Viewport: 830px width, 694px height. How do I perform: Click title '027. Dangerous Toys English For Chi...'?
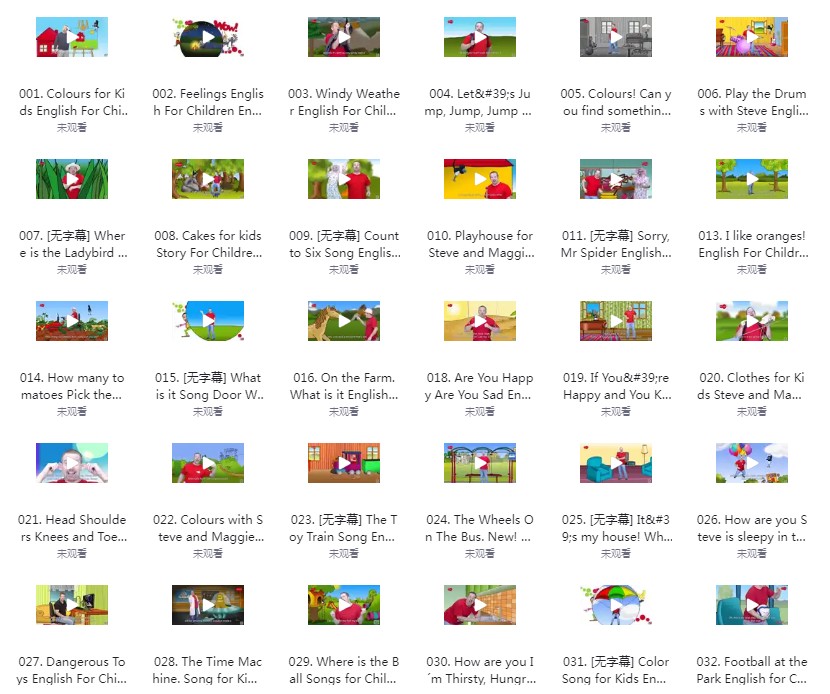(71, 670)
